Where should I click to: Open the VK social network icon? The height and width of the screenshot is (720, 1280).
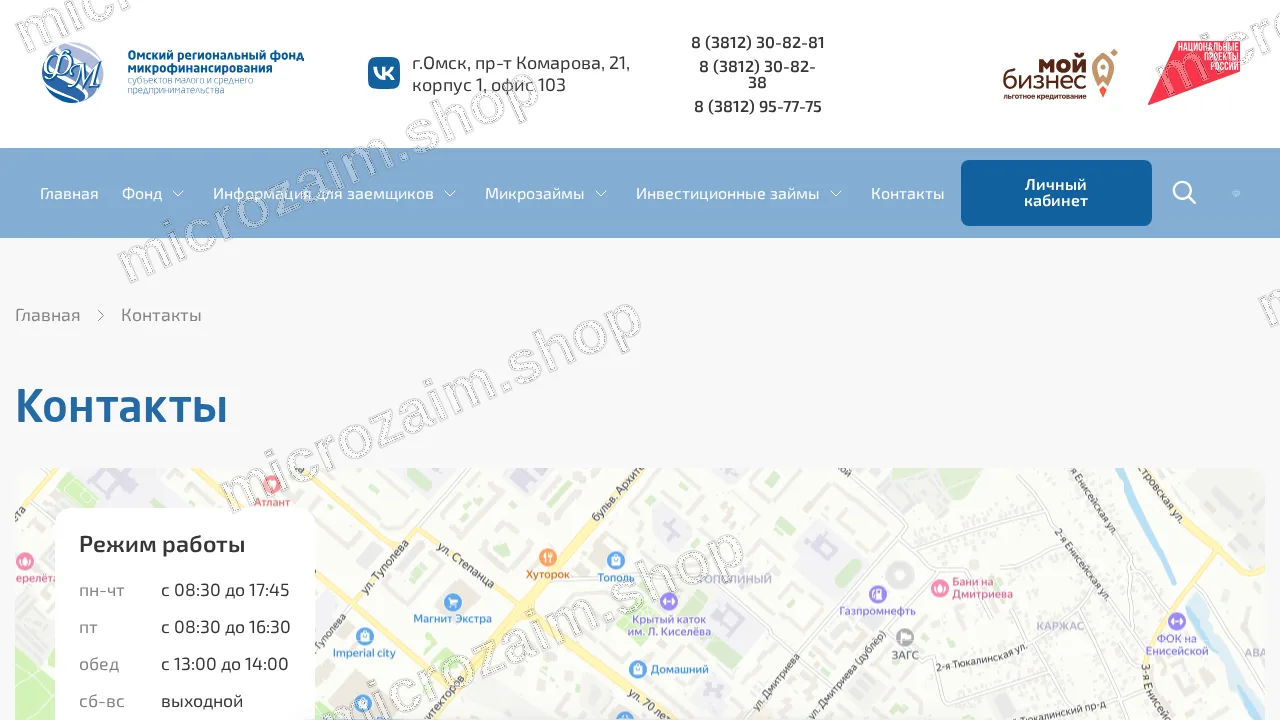[x=384, y=73]
